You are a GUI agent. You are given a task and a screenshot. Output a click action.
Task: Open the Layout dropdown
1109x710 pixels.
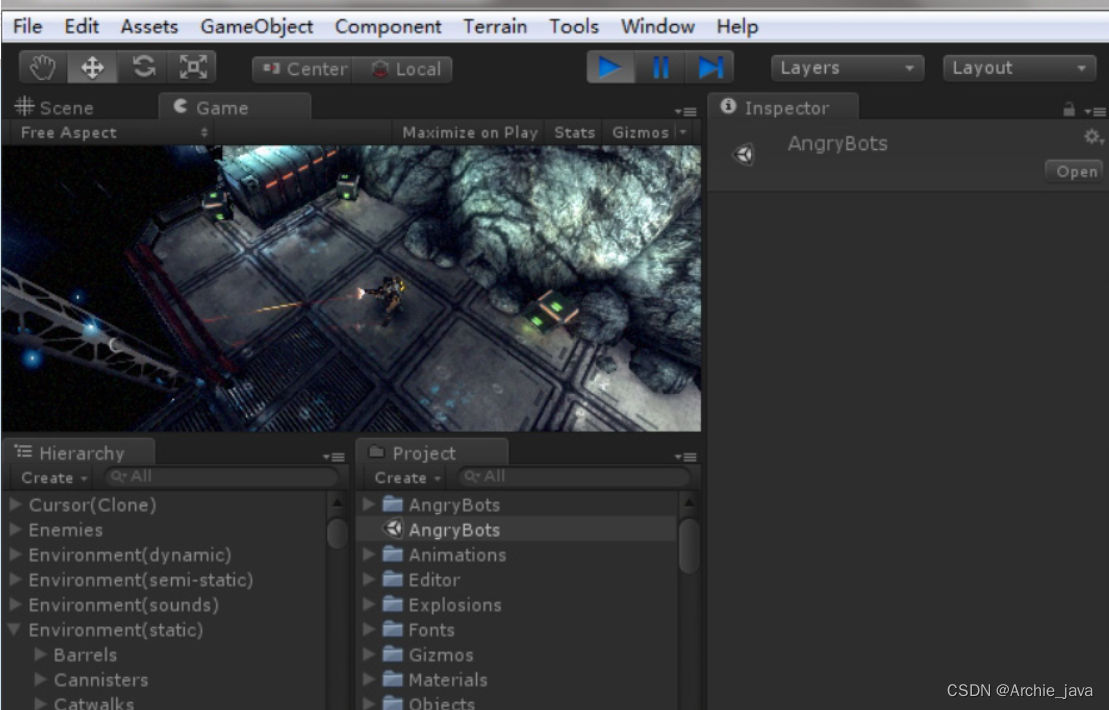pos(1018,68)
